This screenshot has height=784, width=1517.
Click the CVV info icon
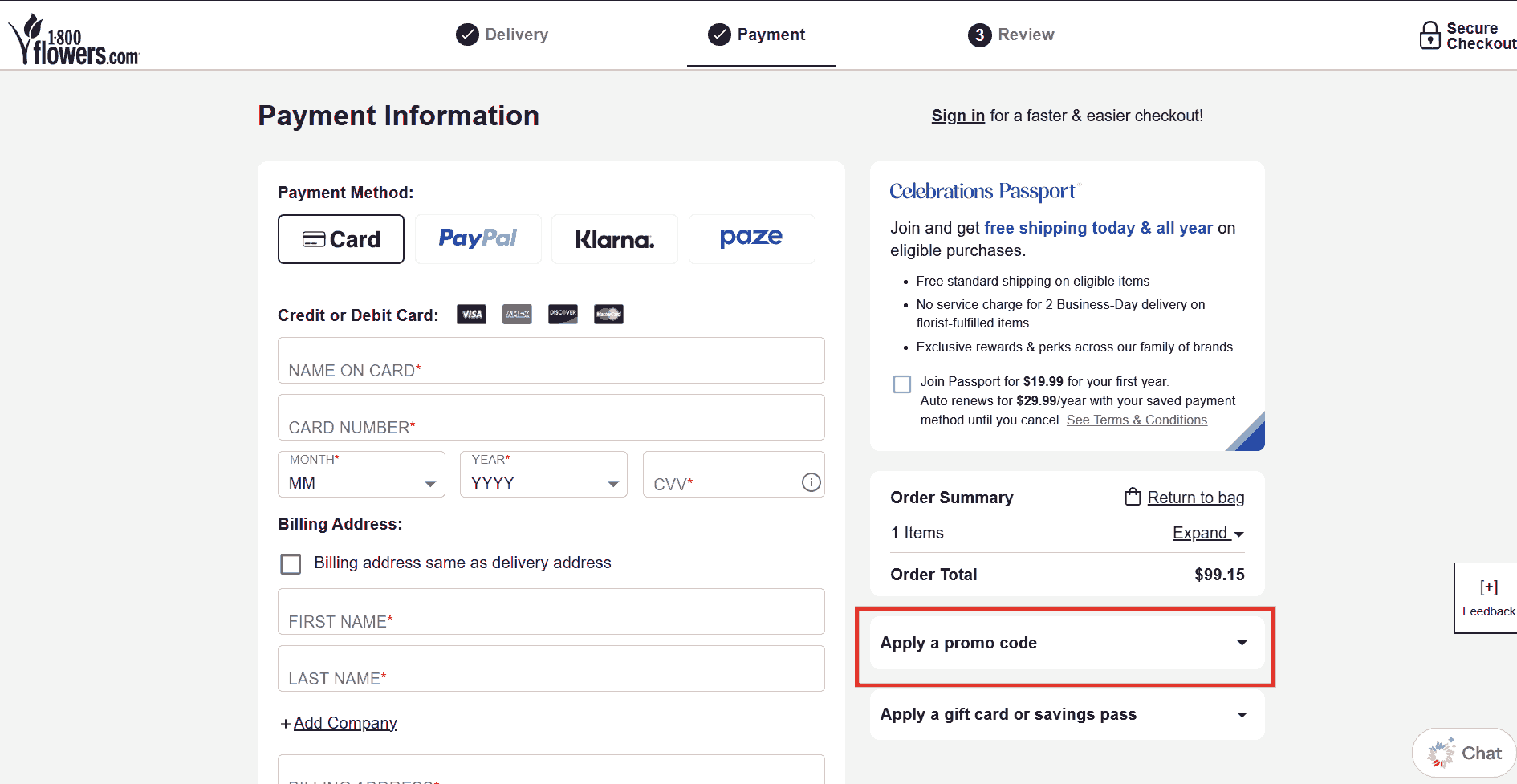pyautogui.click(x=811, y=482)
